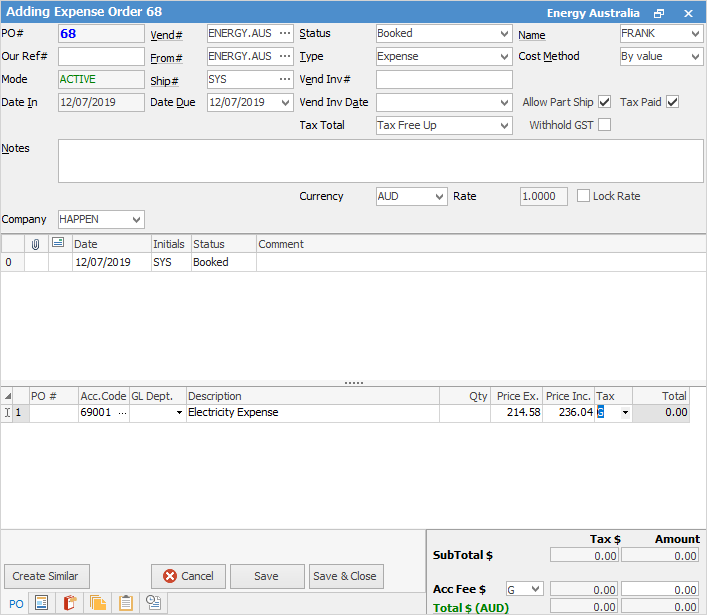Expand the Tax Total dropdown
The width and height of the screenshot is (707, 615).
pyautogui.click(x=503, y=125)
